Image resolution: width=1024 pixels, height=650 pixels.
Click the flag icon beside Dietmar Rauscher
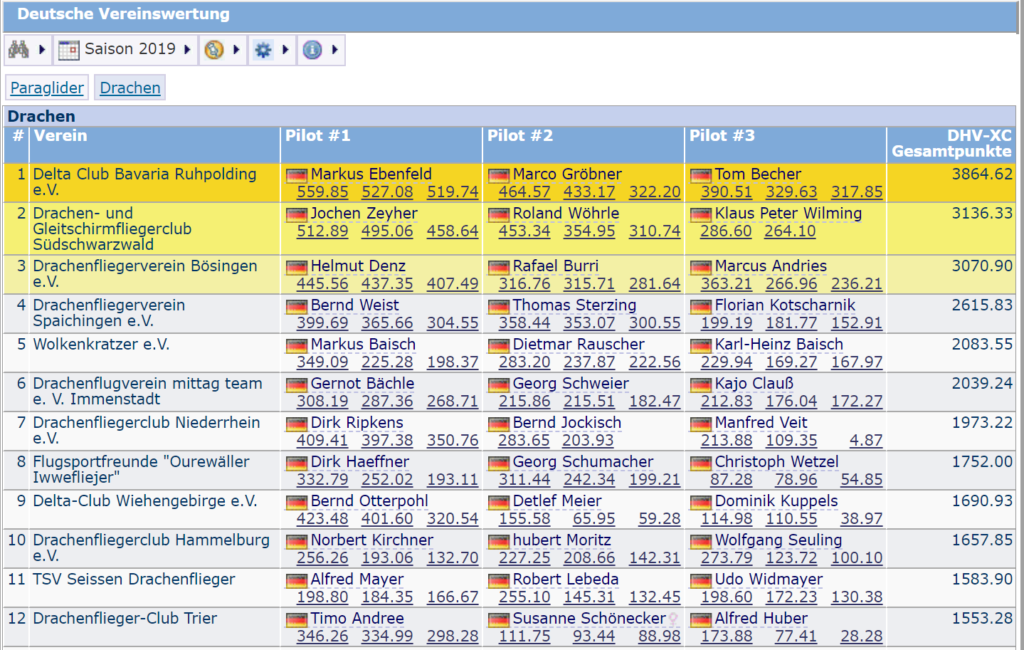pyautogui.click(x=498, y=346)
